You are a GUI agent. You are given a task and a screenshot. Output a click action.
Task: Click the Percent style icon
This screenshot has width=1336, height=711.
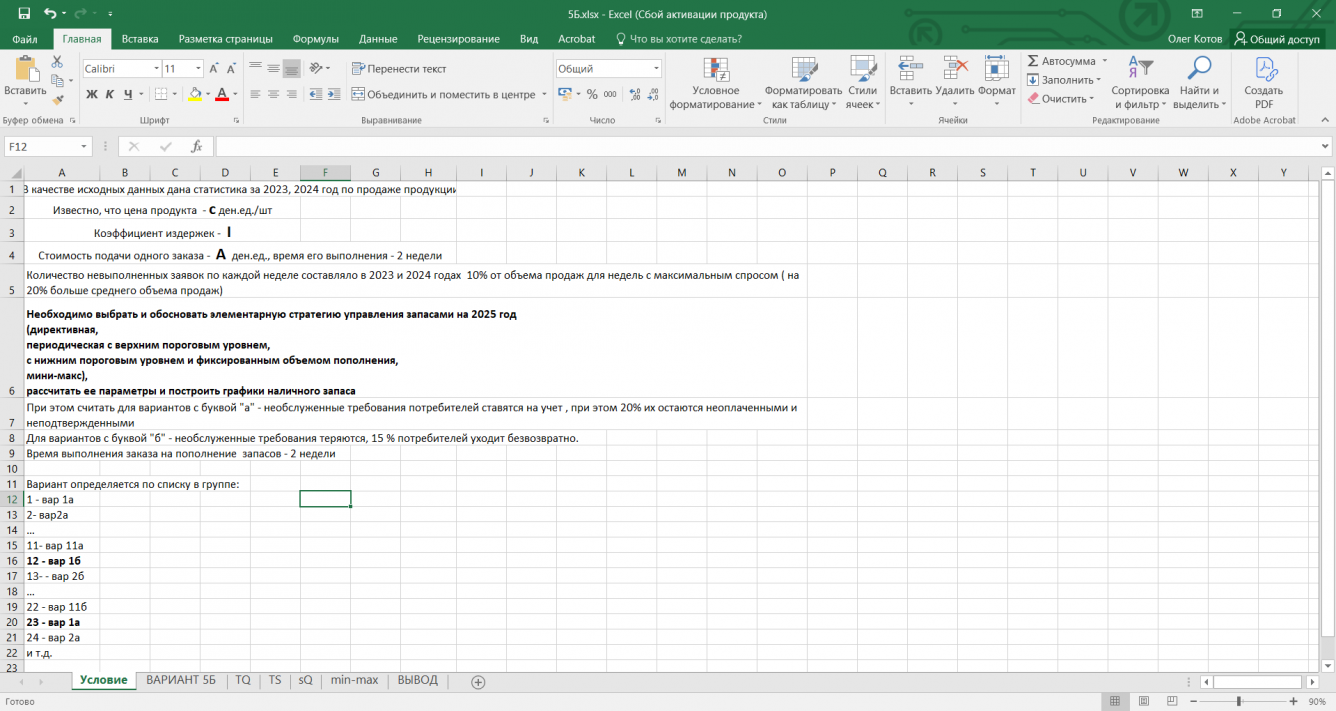click(592, 94)
